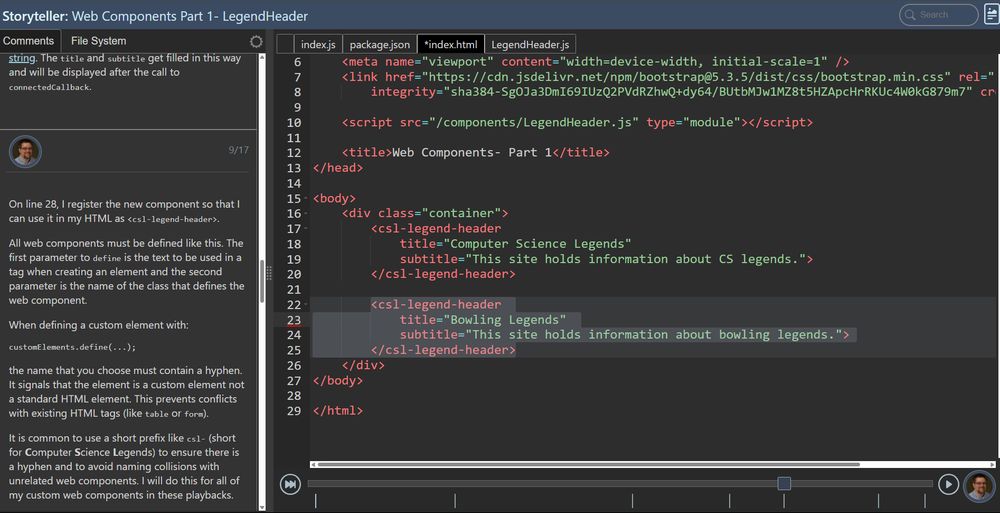Click the closing '</head>' tag on line 13
Screen dimensions: 1000x513
pos(338,168)
